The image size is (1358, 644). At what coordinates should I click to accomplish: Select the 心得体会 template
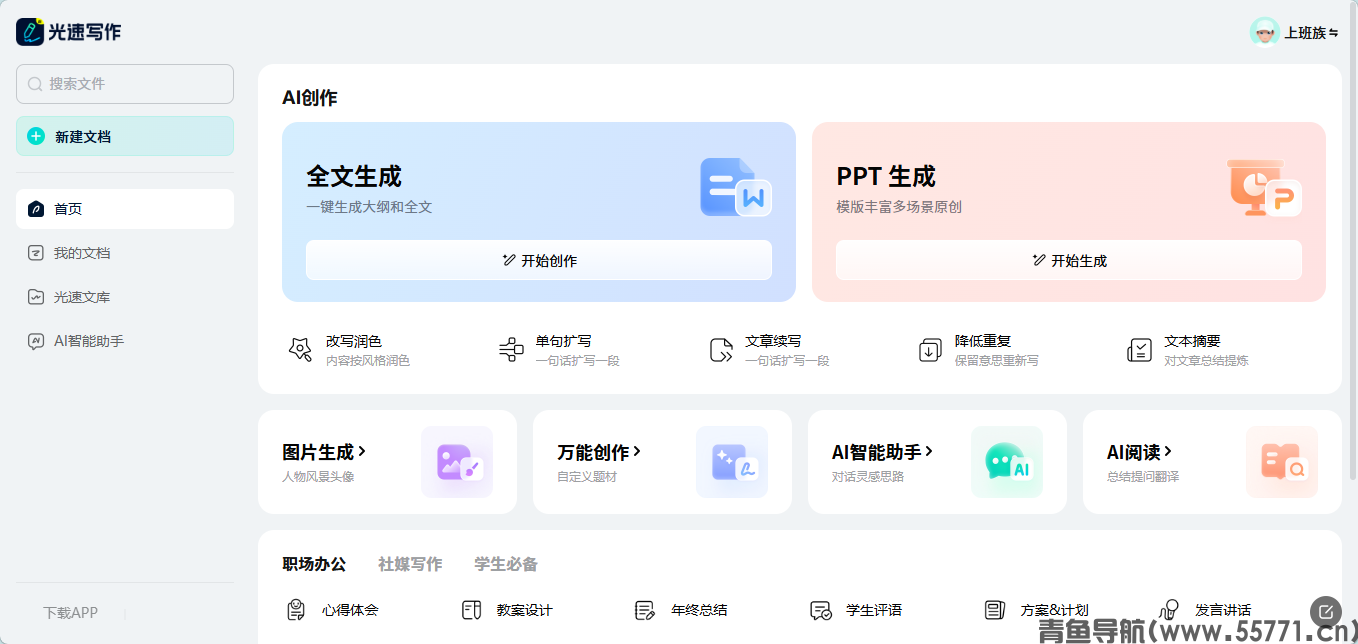pyautogui.click(x=333, y=610)
